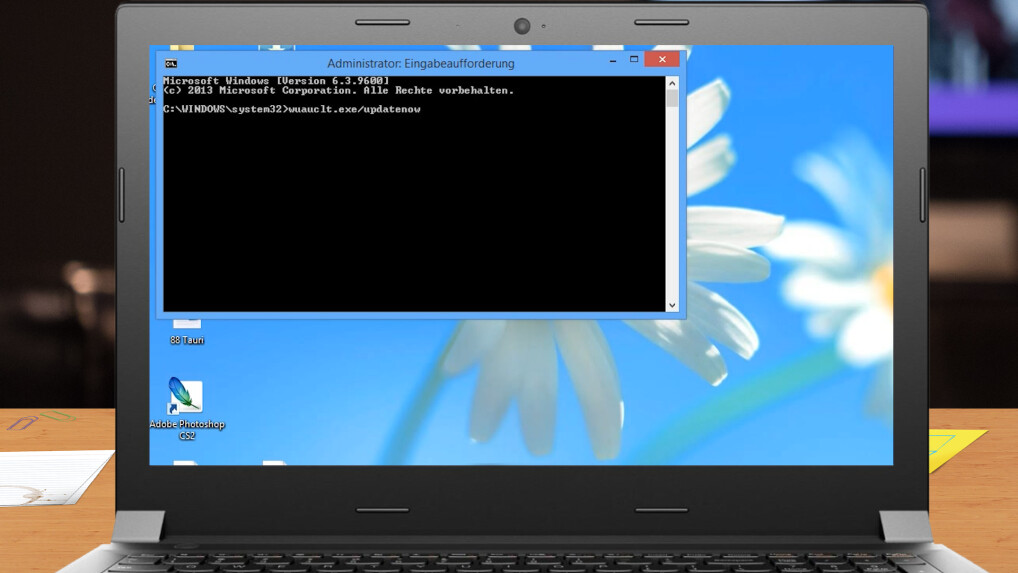1018x573 pixels.
Task: Click the Adobe Photoshop CS2 icon label
Action: coord(187,430)
